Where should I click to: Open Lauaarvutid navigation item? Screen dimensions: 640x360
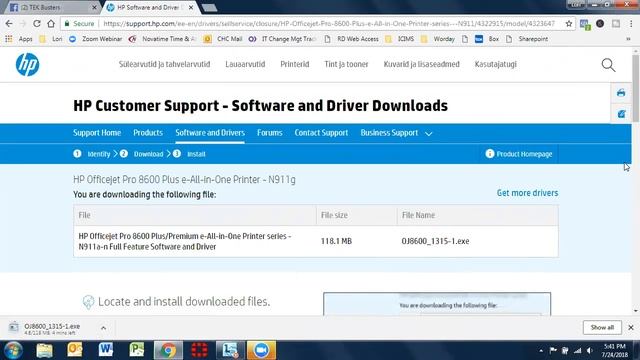click(245, 64)
